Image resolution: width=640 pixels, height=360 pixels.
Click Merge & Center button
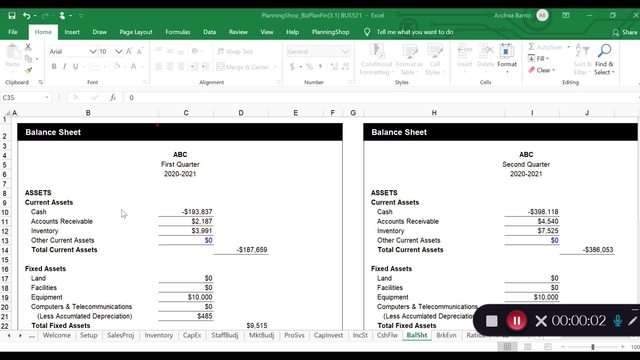tap(243, 67)
